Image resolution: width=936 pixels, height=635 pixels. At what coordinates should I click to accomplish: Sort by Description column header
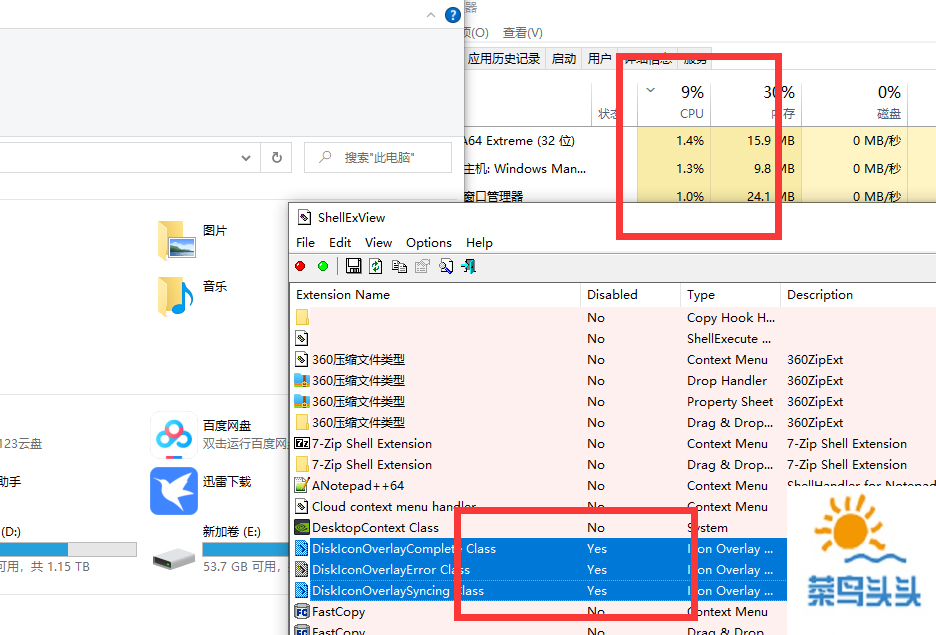pos(858,294)
